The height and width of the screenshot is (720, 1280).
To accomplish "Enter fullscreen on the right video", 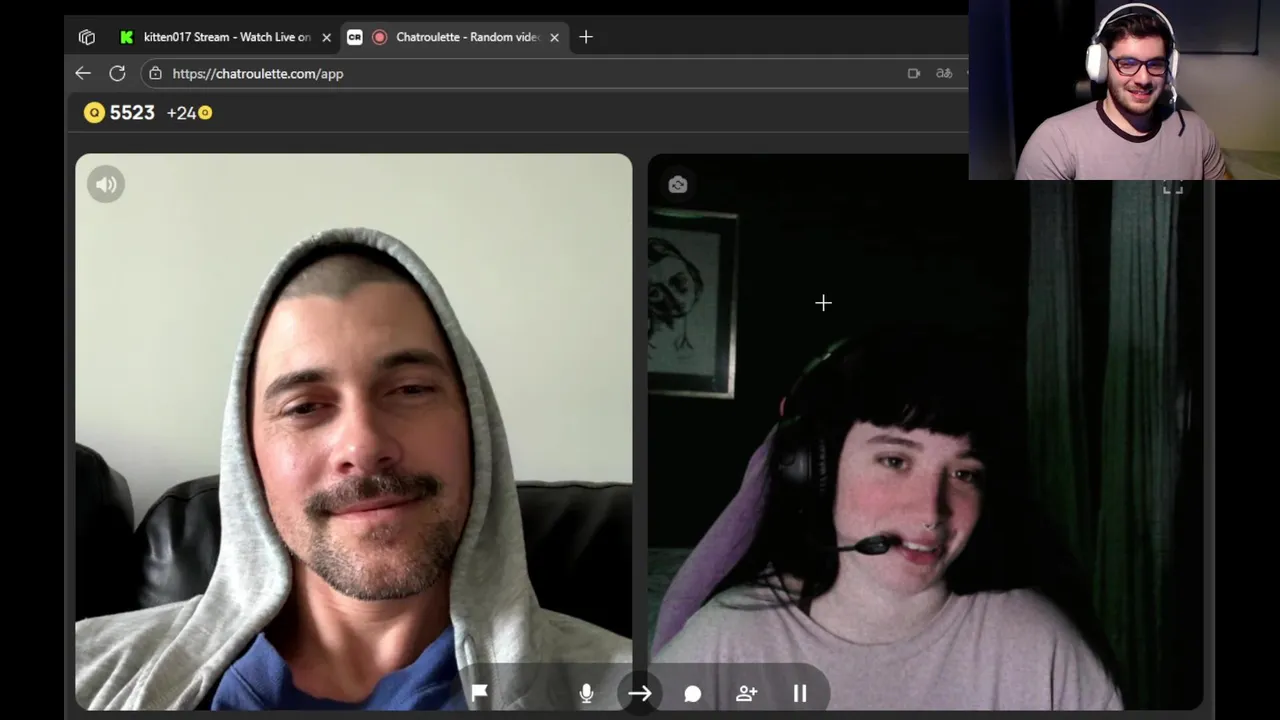I will (1173, 187).
